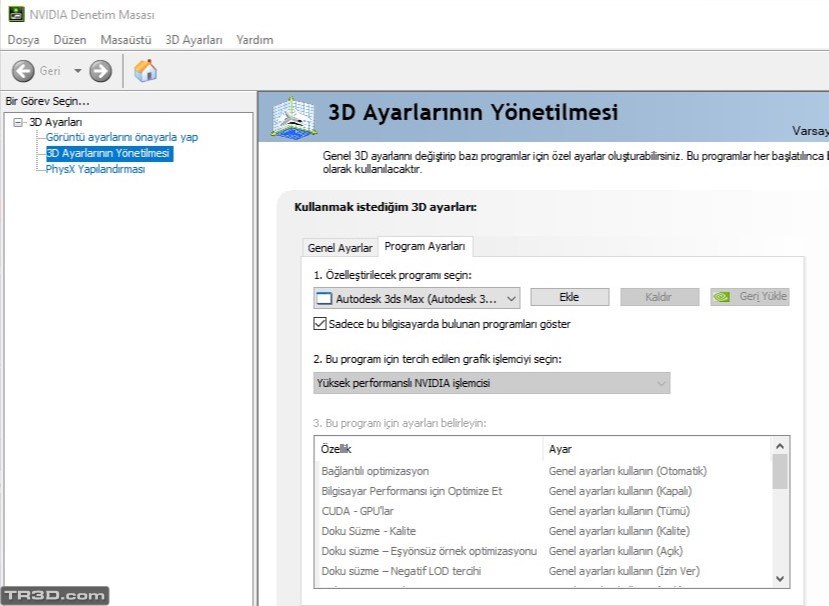Select PhysX Yapılandırması in the task tree

pos(95,169)
